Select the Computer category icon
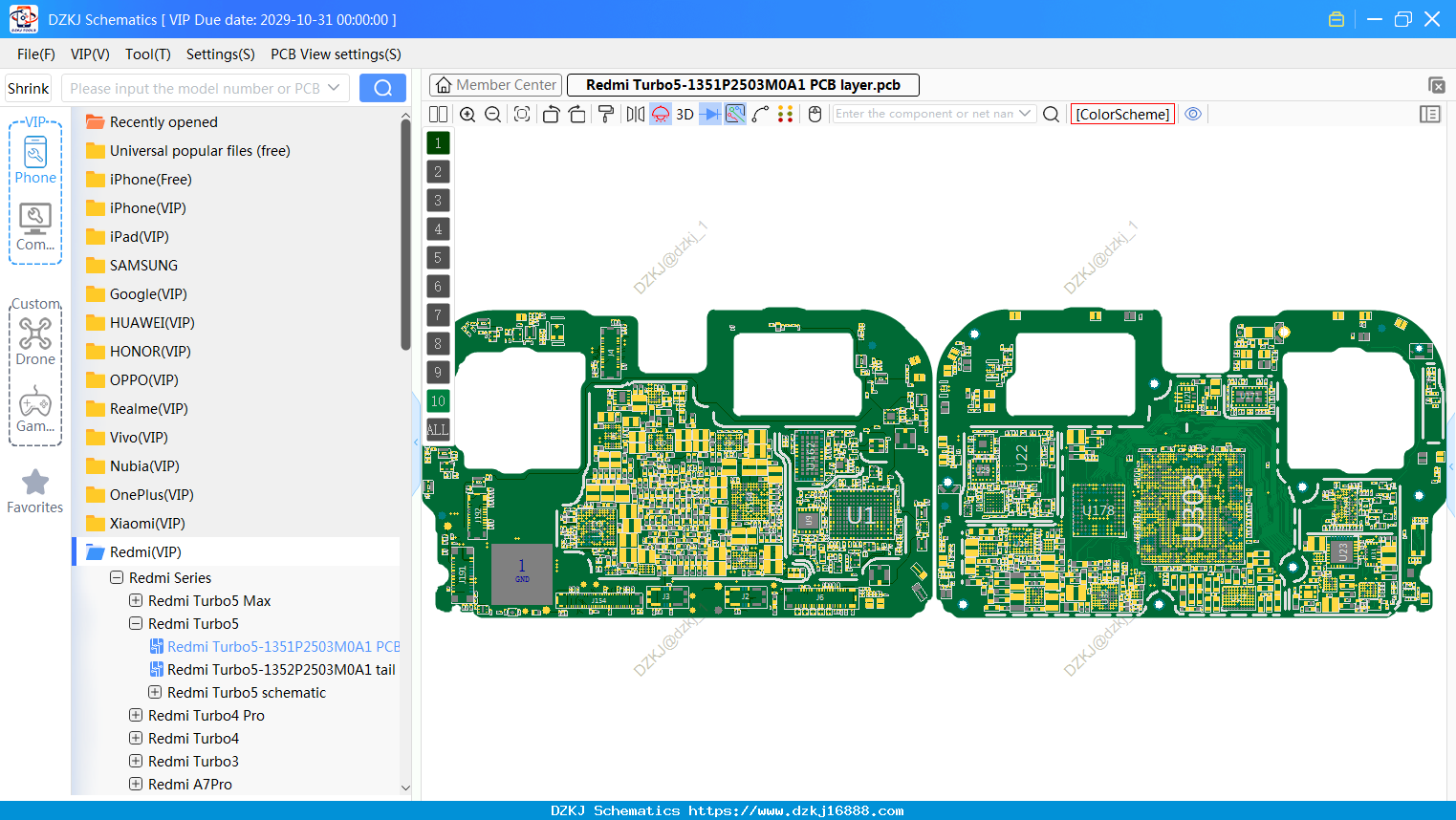The image size is (1456, 820). [x=35, y=227]
